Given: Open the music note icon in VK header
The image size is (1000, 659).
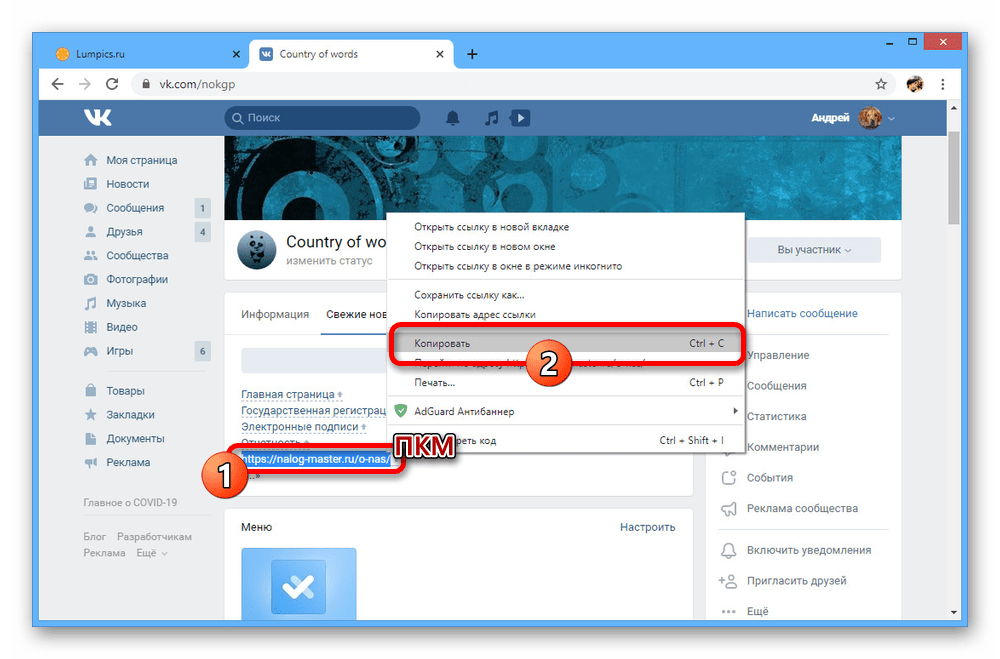Looking at the screenshot, I should 491,118.
